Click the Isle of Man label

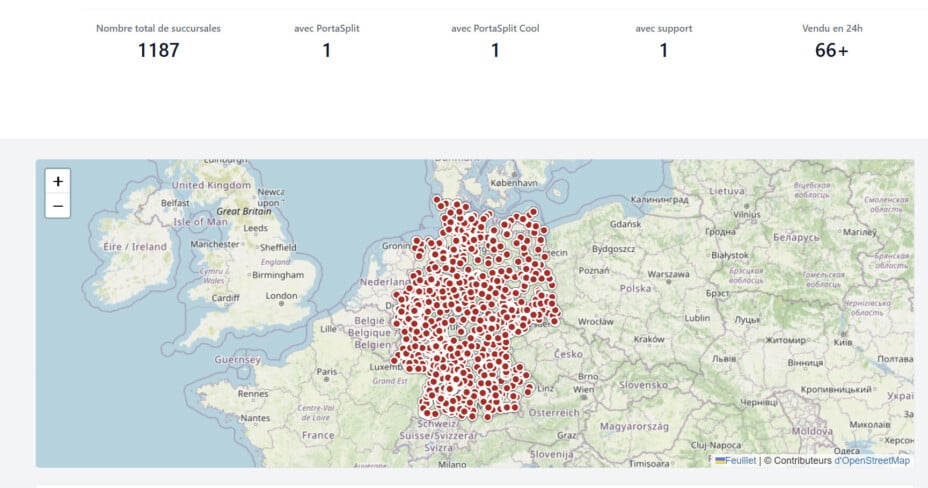[x=200, y=222]
